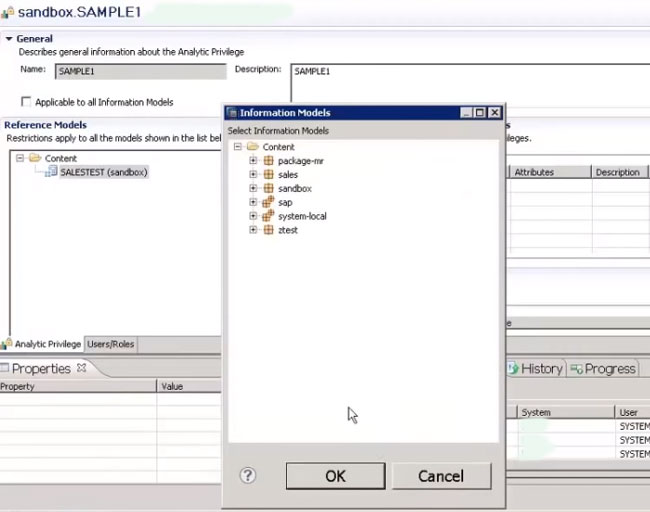This screenshot has height=512, width=650.
Task: Collapse the General section
Action: click(x=9, y=39)
